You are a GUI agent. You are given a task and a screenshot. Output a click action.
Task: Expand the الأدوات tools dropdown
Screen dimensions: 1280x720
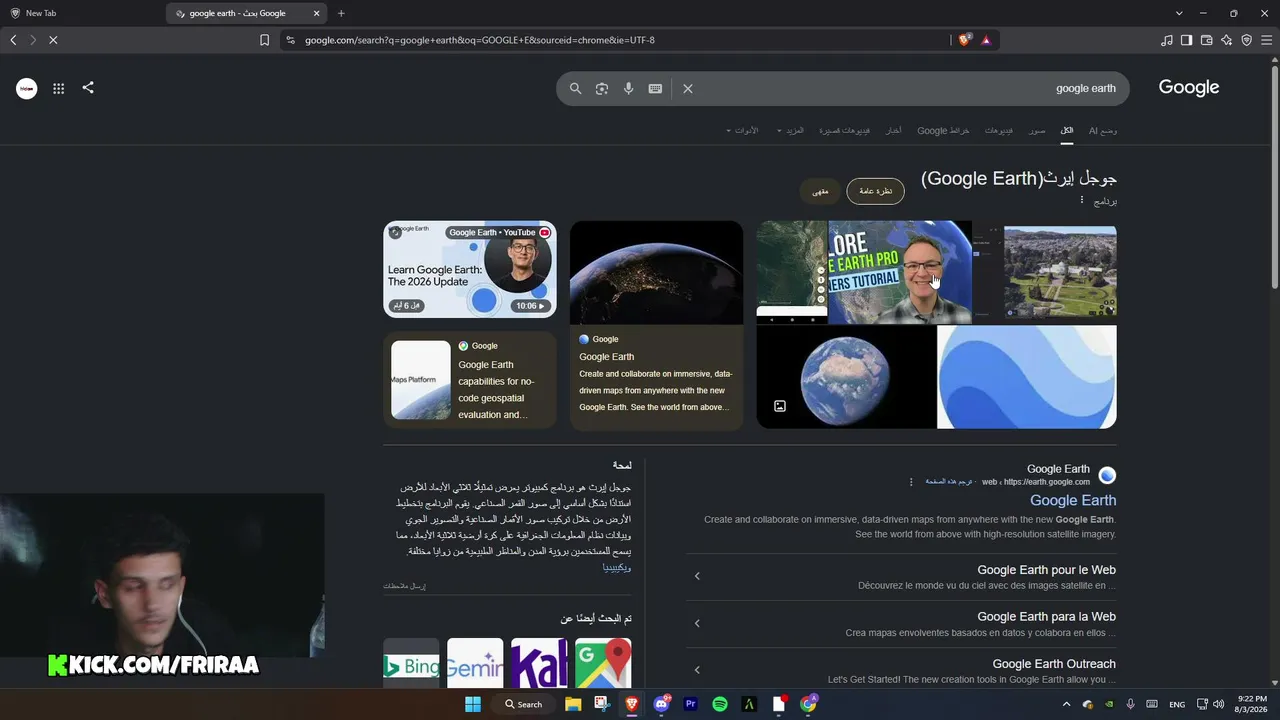click(x=742, y=131)
